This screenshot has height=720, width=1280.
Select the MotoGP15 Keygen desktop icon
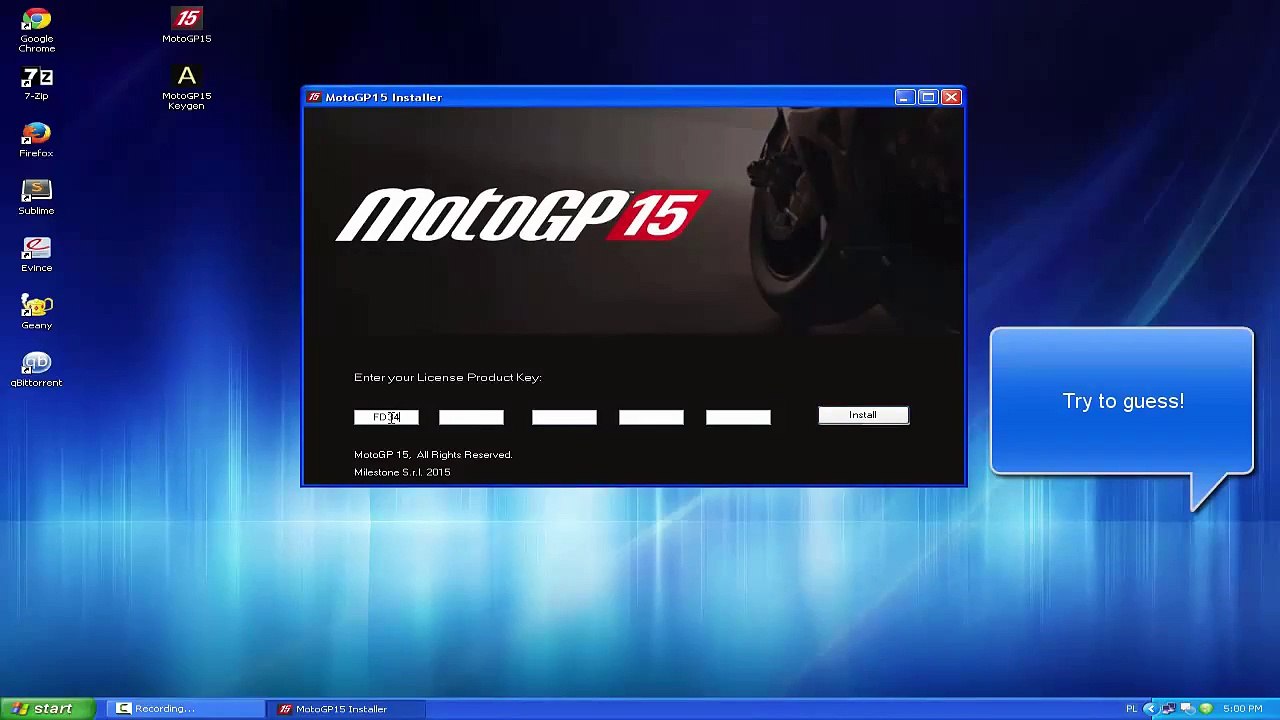[x=186, y=88]
